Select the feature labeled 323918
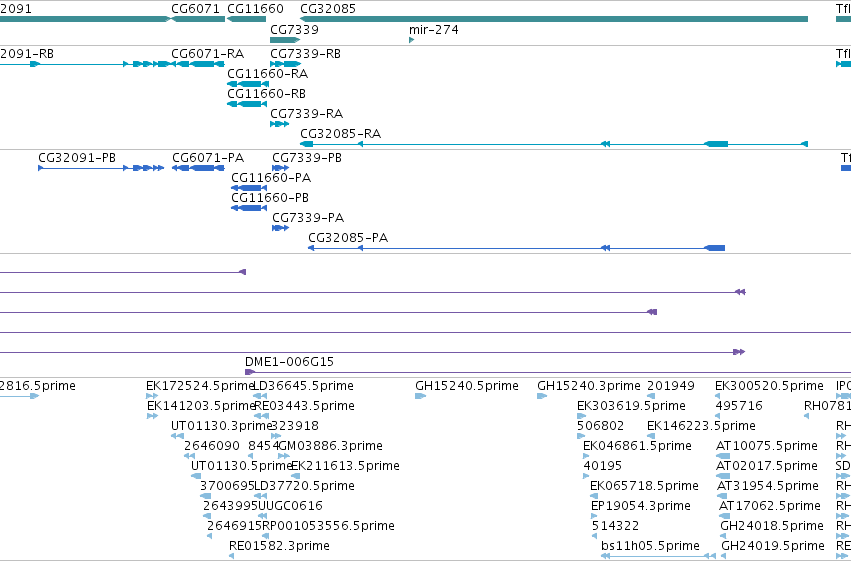The height and width of the screenshot is (561, 851). (x=295, y=426)
